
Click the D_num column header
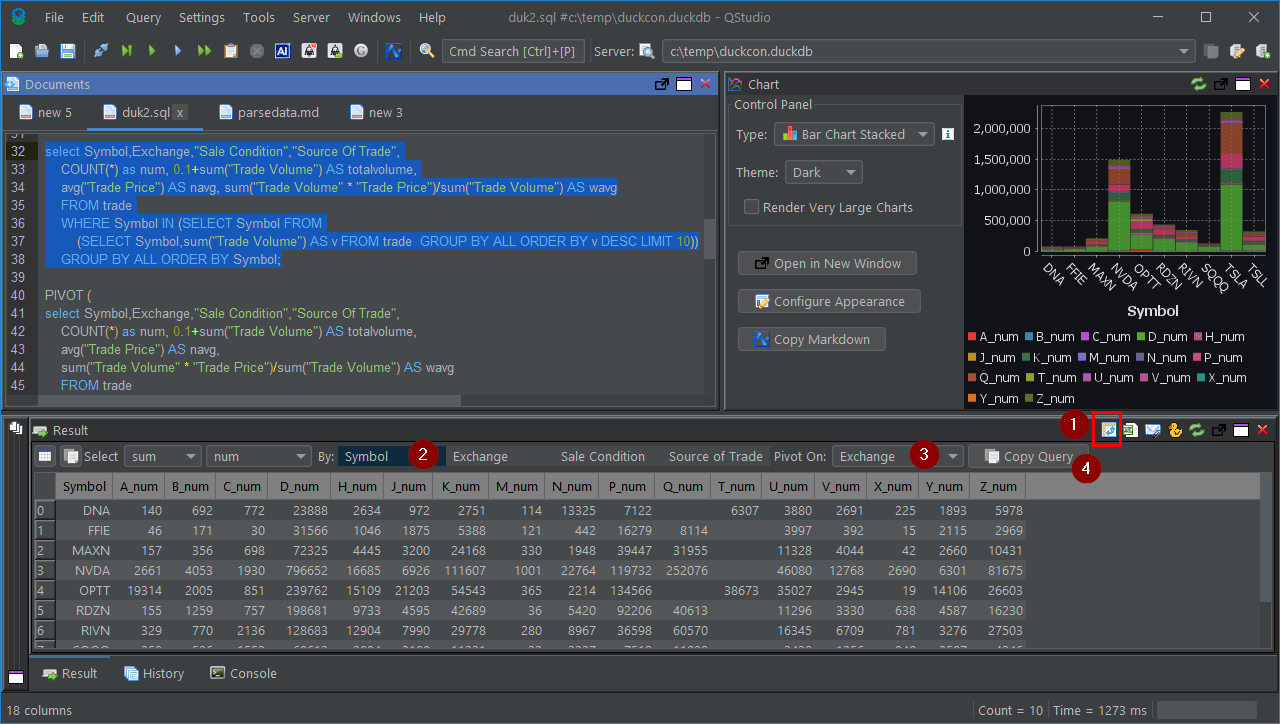click(300, 486)
